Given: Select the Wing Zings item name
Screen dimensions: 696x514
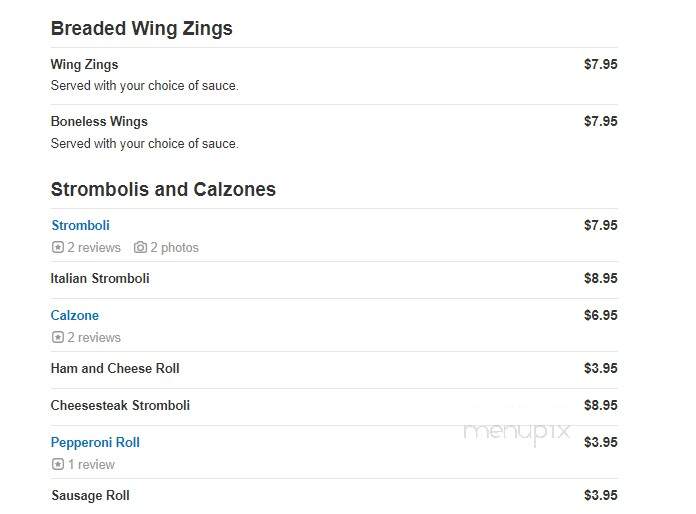Looking at the screenshot, I should [84, 64].
